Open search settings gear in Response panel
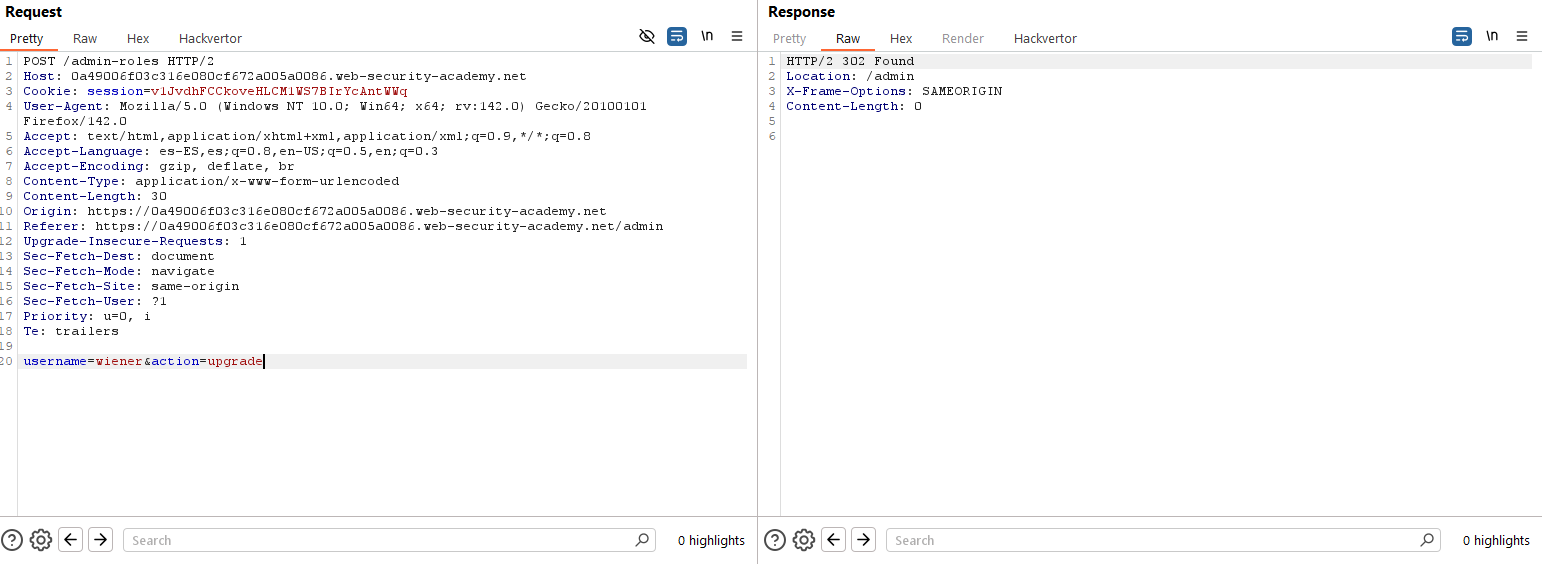 point(804,540)
